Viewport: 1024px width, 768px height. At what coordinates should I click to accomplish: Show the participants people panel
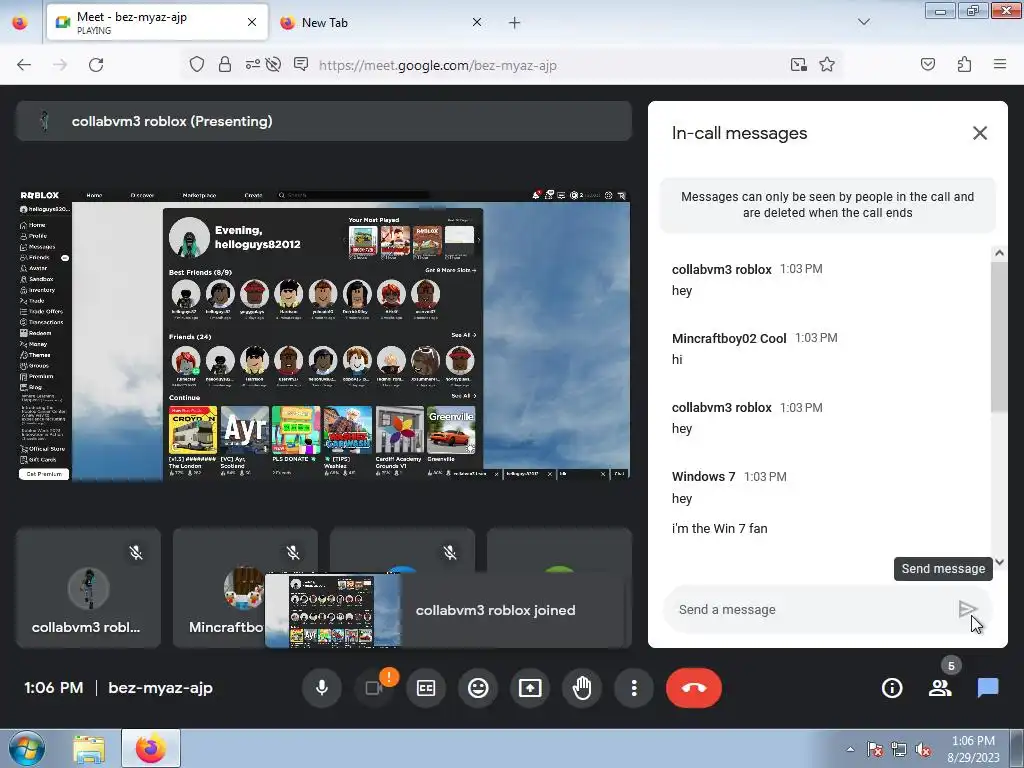[940, 688]
